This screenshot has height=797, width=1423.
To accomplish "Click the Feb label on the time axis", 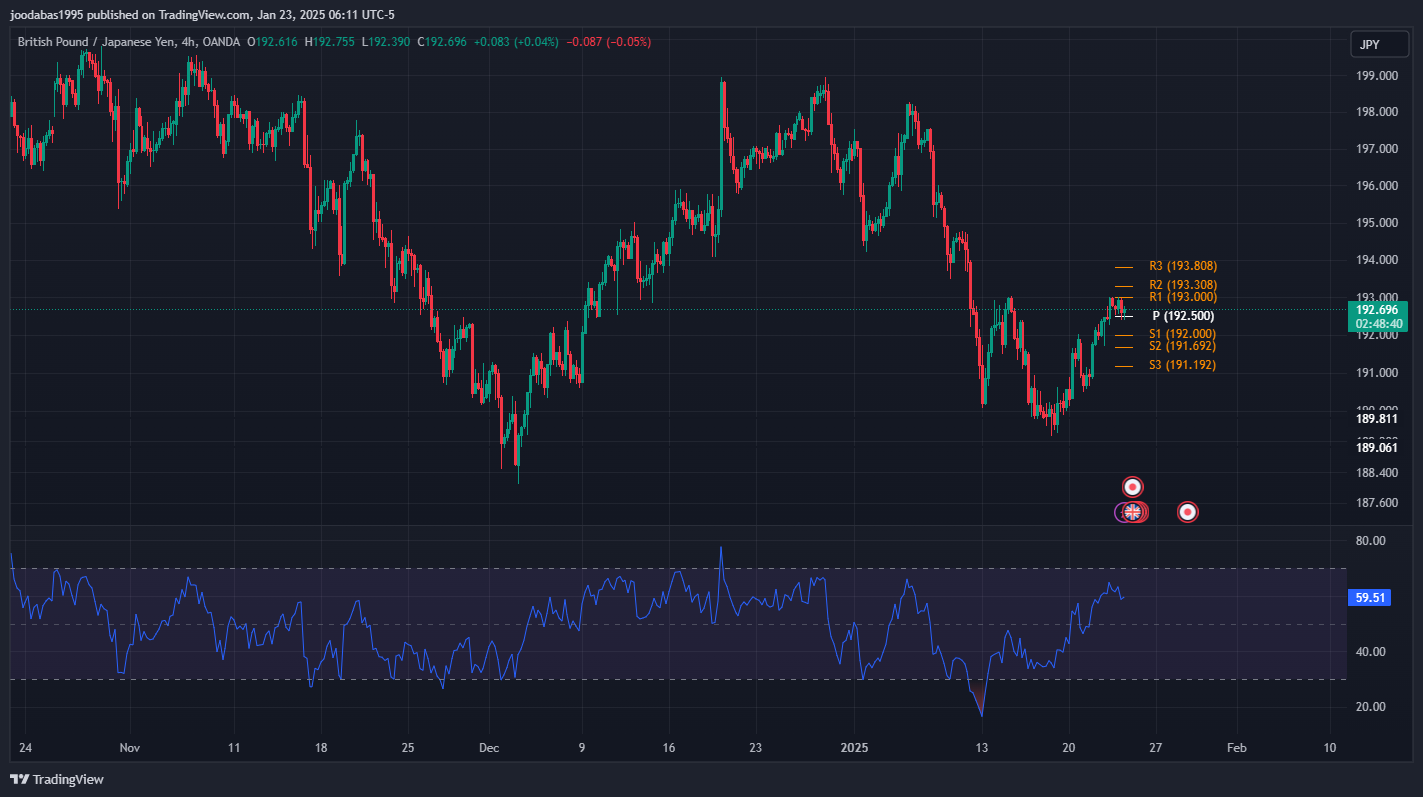I will coord(1236,747).
